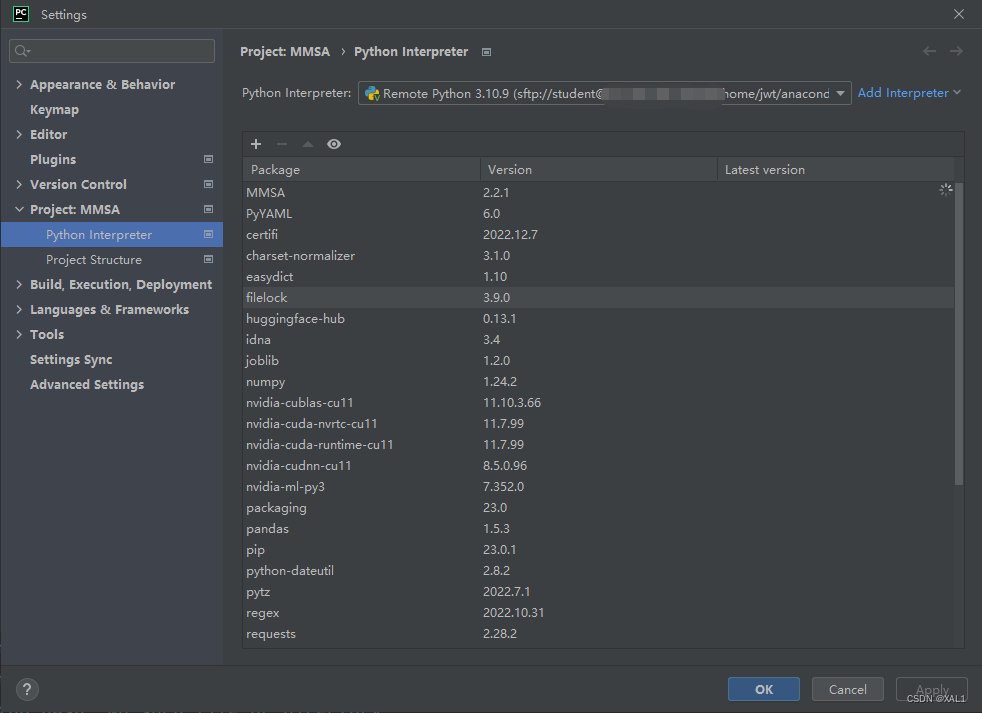Viewport: 982px width, 713px height.
Task: Select the numpy package row
Action: [598, 382]
